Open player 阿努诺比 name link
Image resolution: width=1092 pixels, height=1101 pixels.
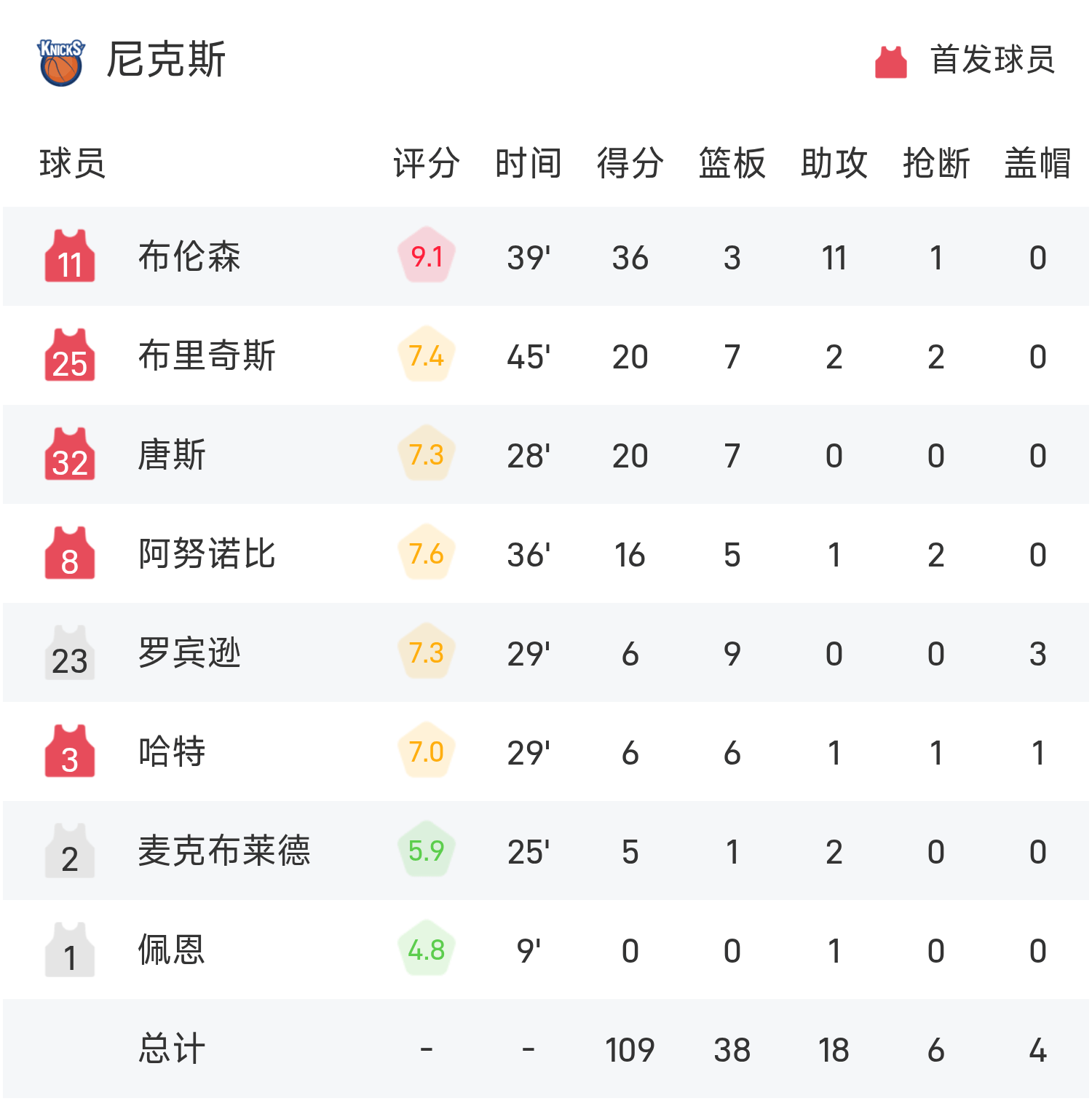[207, 553]
